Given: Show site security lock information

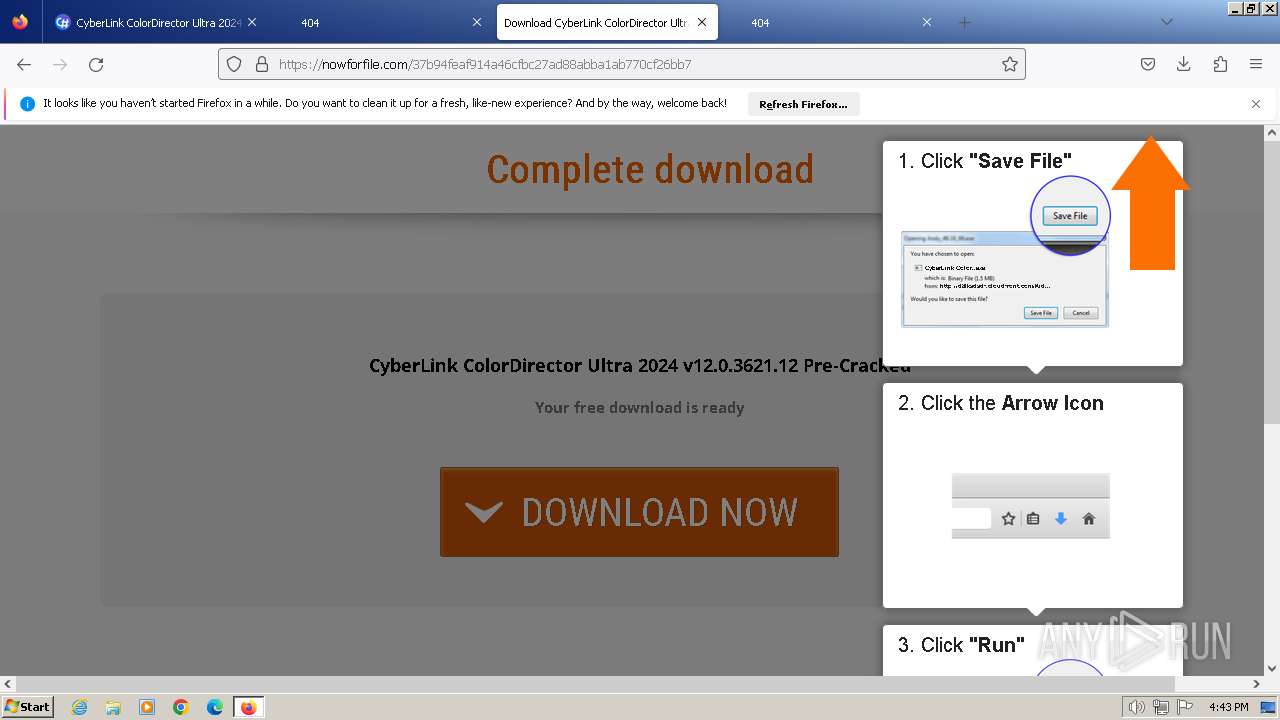Looking at the screenshot, I should tap(262, 64).
